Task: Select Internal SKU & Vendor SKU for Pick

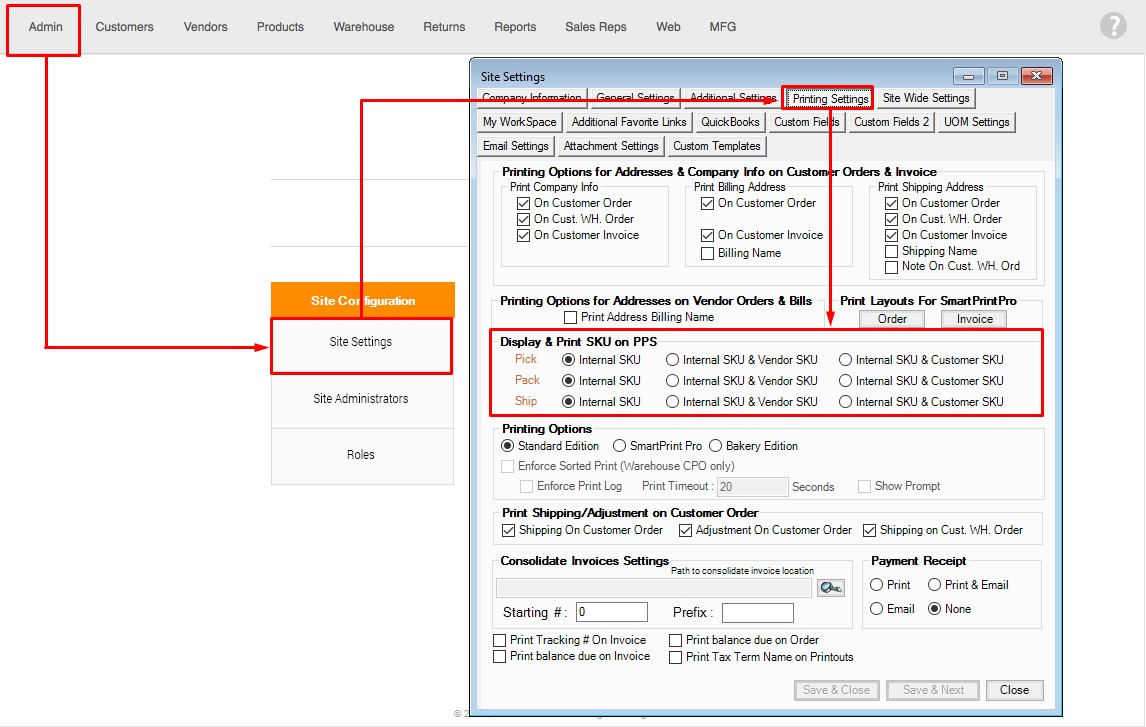Action: click(673, 360)
